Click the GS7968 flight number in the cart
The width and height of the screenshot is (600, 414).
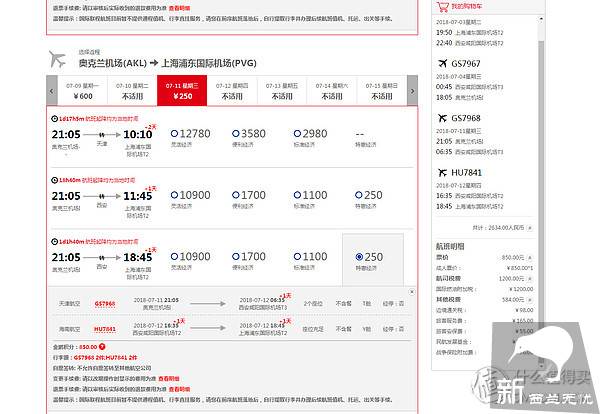466,118
